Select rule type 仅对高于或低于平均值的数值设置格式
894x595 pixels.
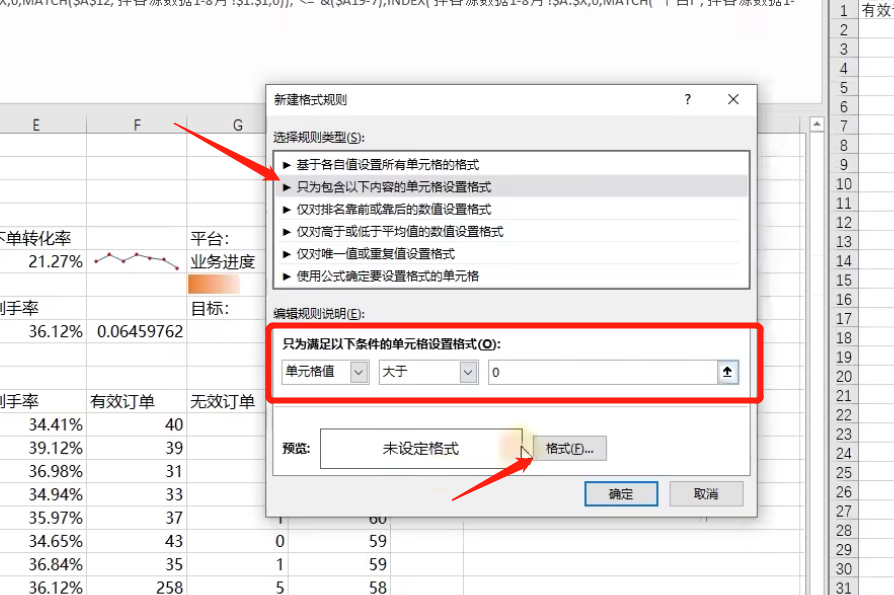pyautogui.click(x=510, y=231)
